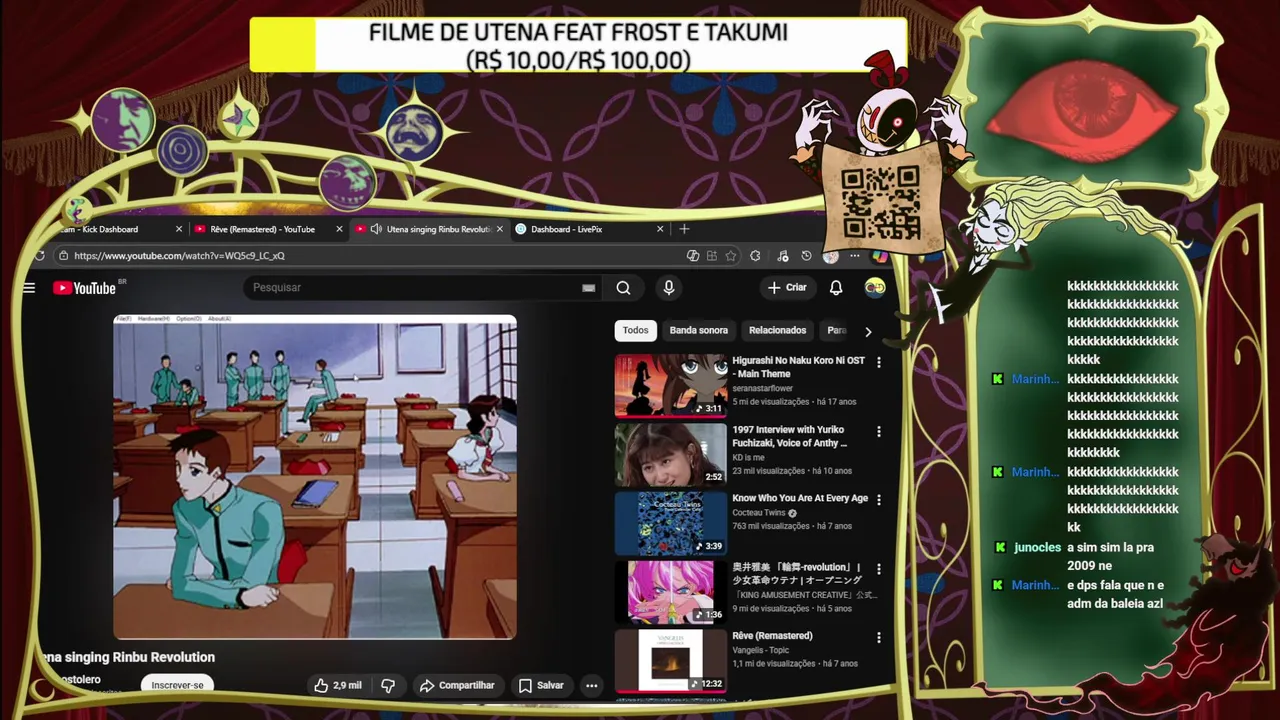Open options menu for Rêve (Remastered) suggestion
The height and width of the screenshot is (720, 1280).
pyautogui.click(x=879, y=638)
